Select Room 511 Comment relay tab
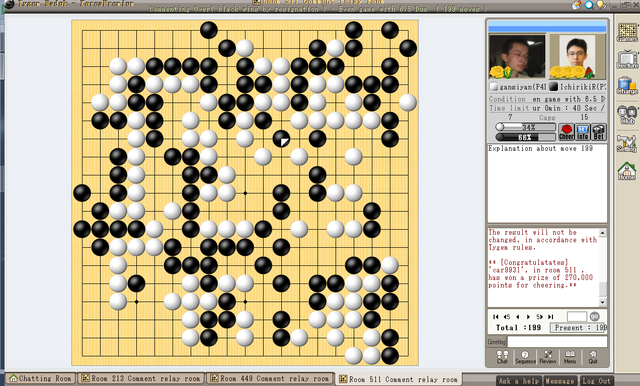The width and height of the screenshot is (640, 386). pyautogui.click(x=398, y=379)
